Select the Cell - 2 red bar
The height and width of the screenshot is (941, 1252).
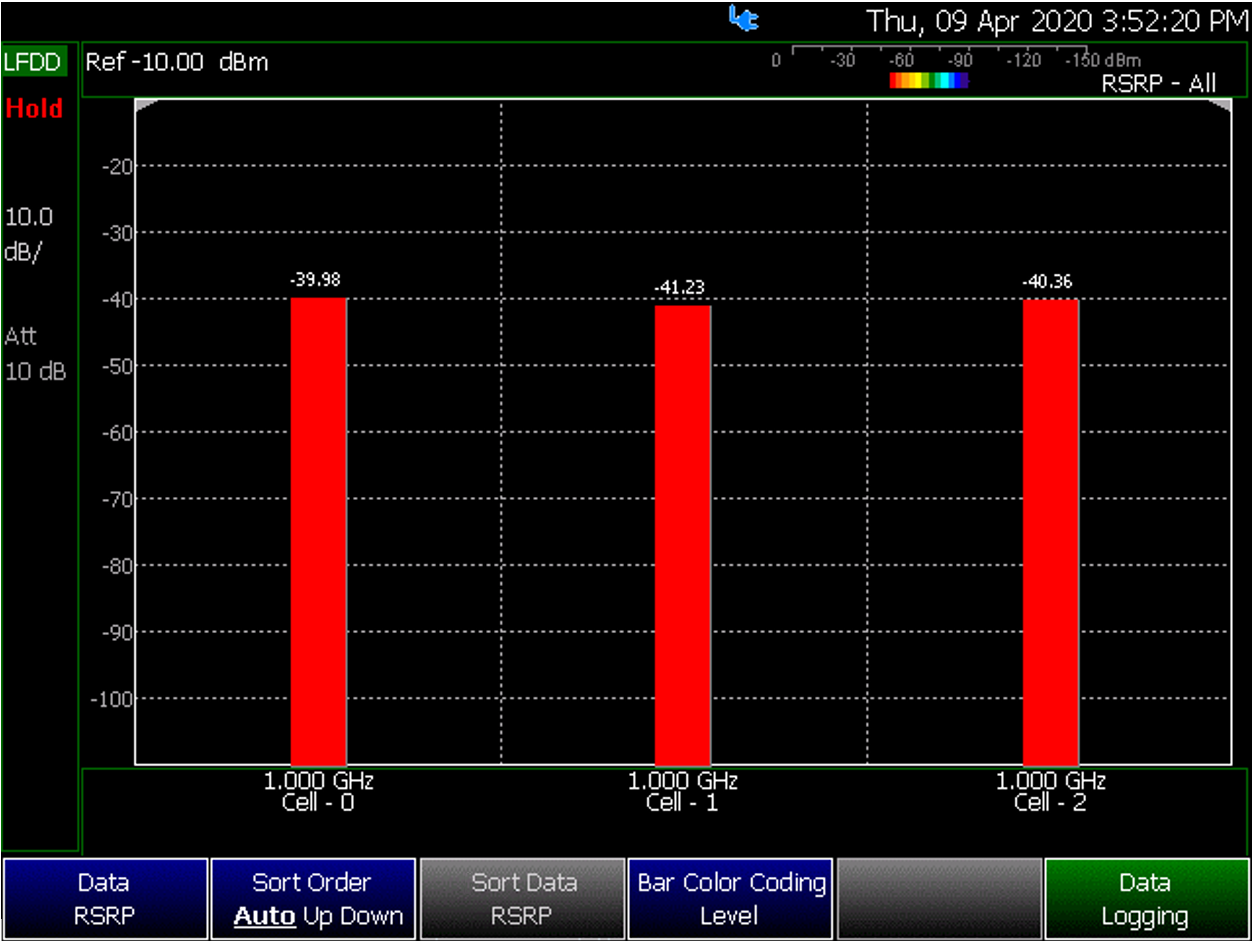click(1050, 532)
